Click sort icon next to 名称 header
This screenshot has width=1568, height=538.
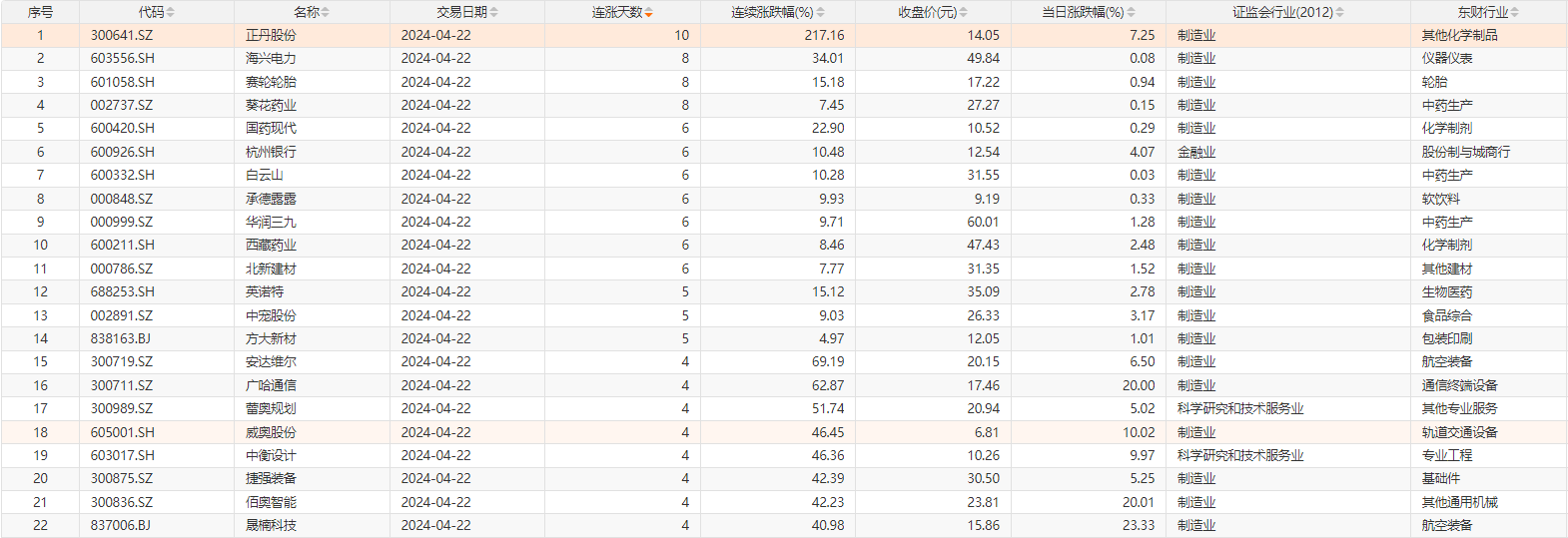coord(326,12)
